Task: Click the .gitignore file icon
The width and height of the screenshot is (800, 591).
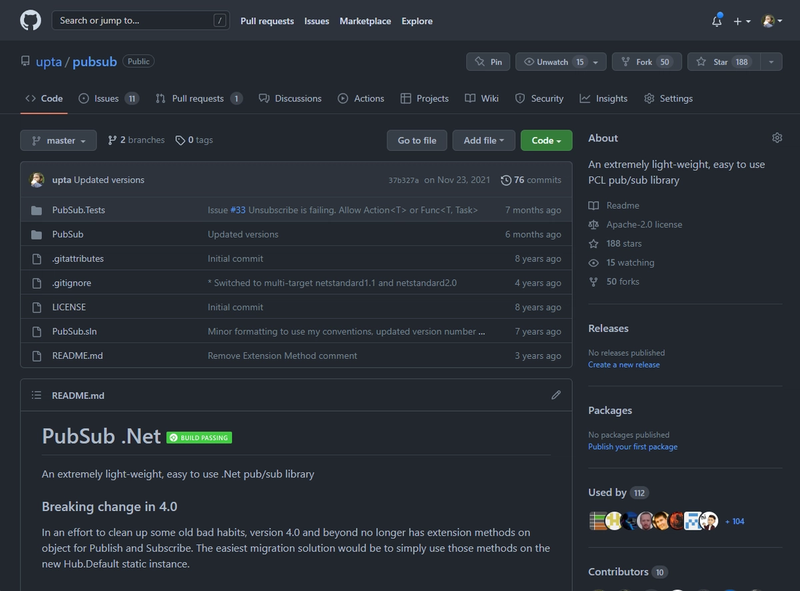Action: [x=37, y=283]
